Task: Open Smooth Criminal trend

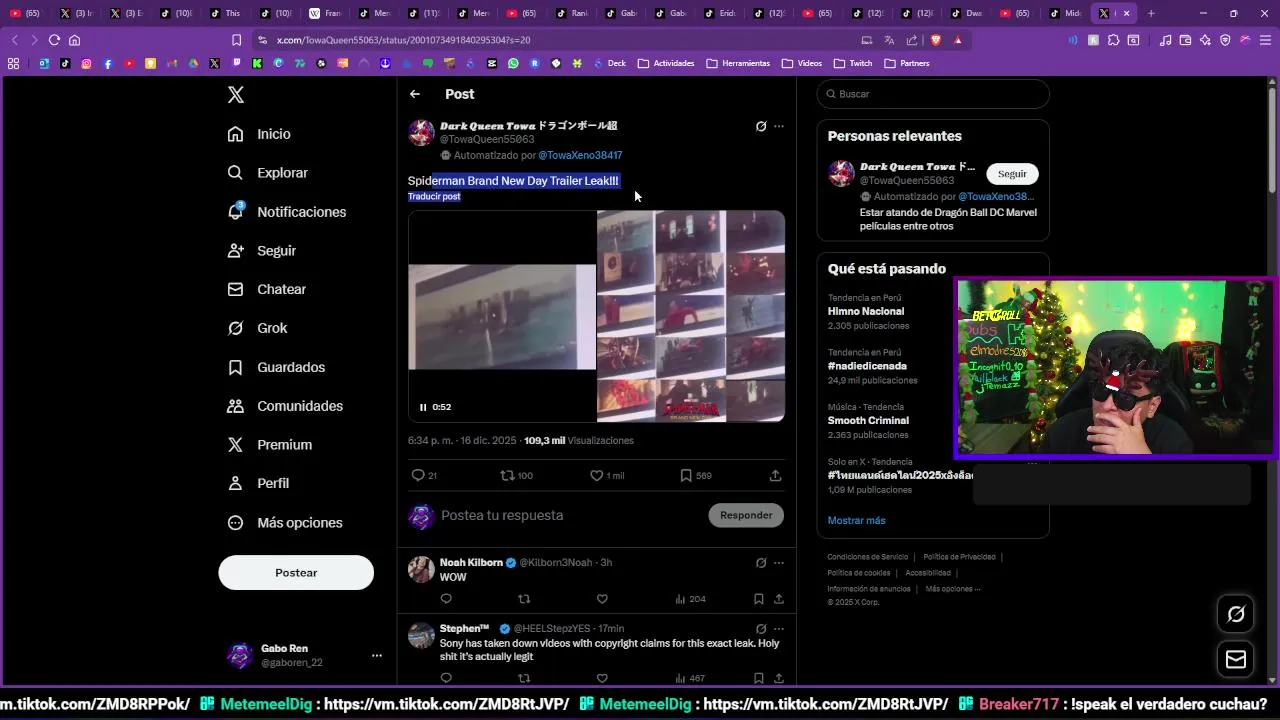Action: coord(868,421)
